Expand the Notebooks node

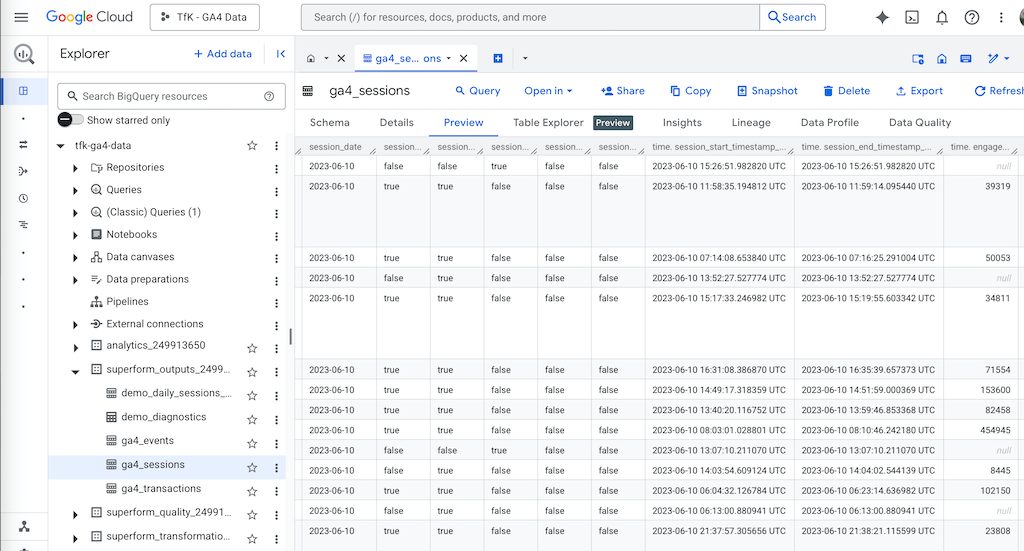75,235
